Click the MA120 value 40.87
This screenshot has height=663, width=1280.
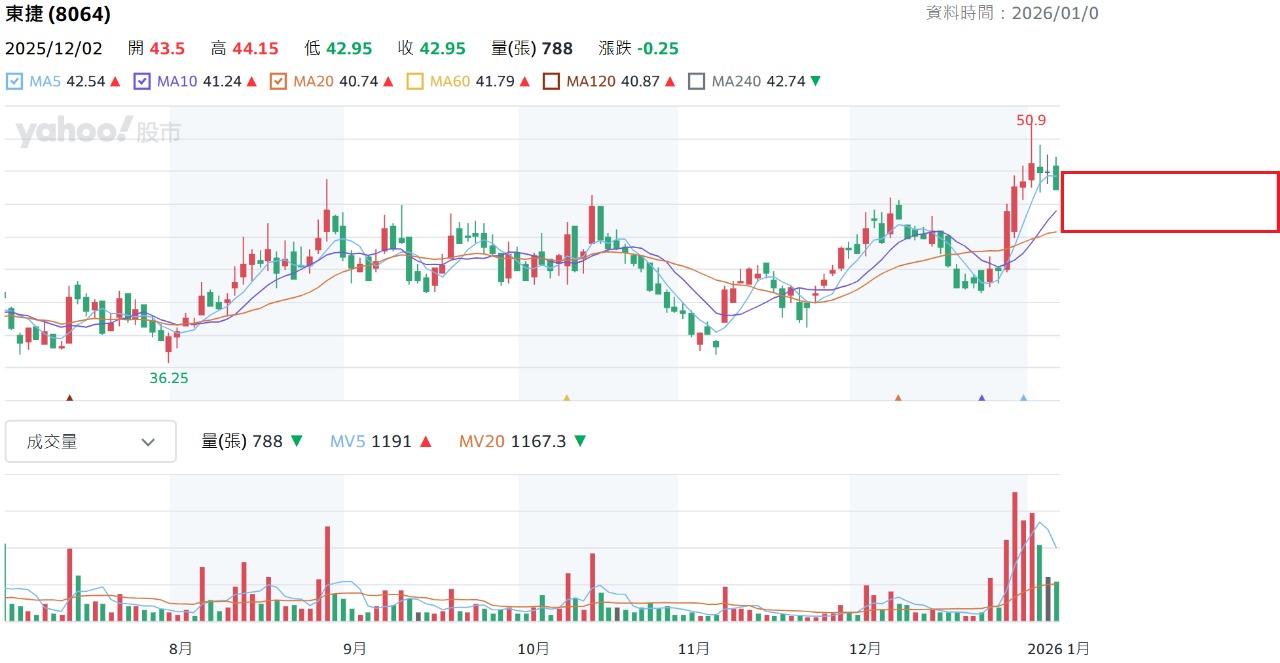tap(640, 81)
